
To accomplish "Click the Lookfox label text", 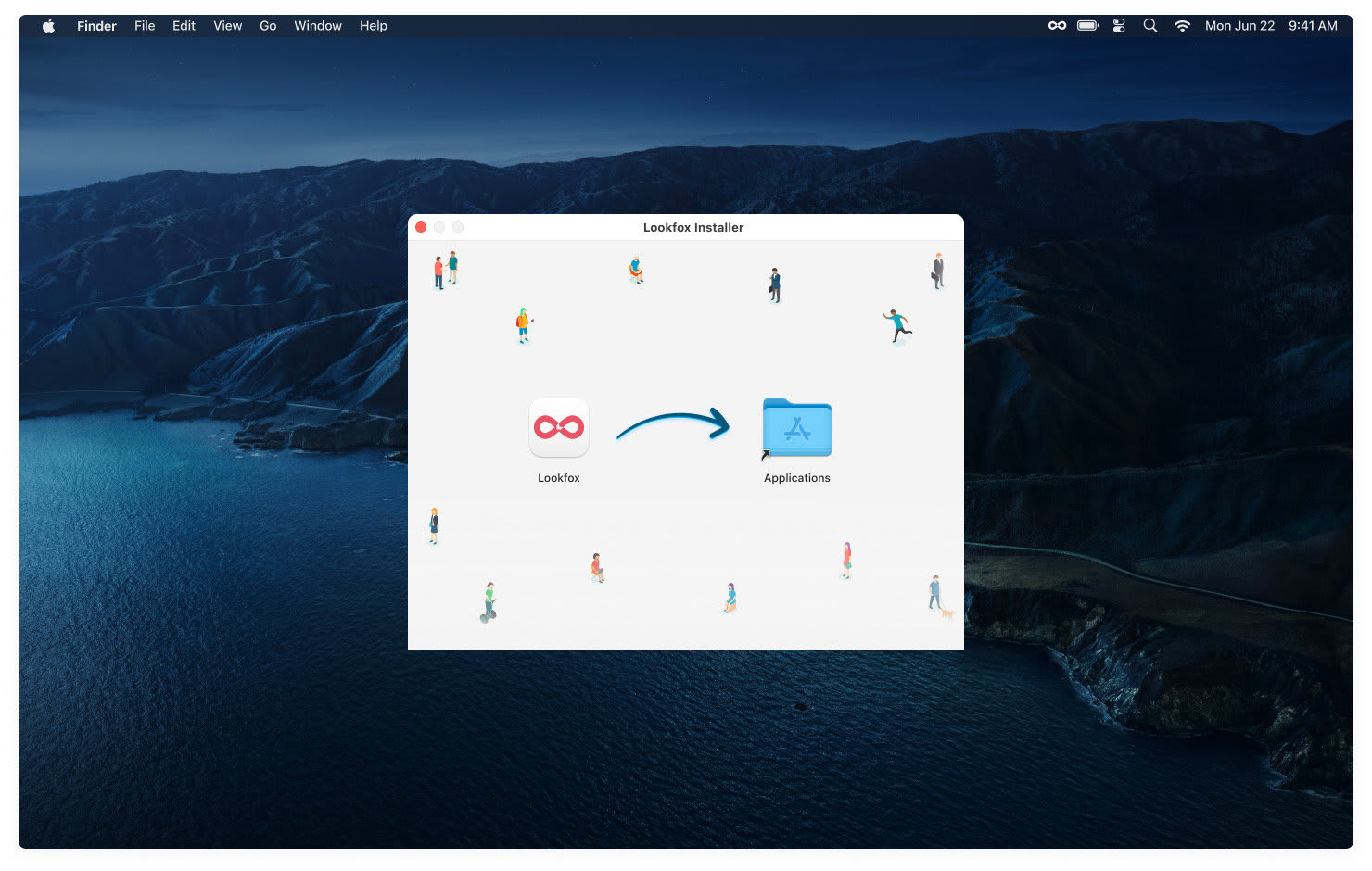I will click(559, 478).
